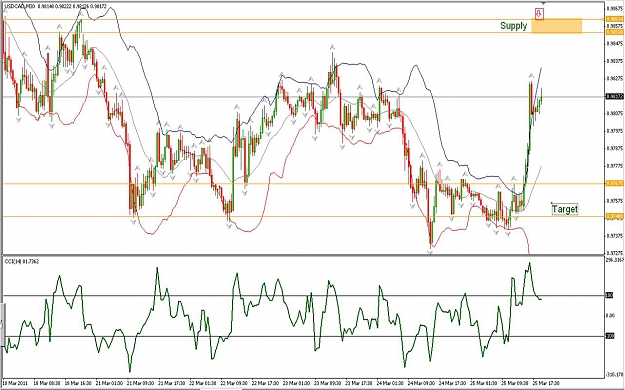
Task: Click the 21 Mar 17:00 time label
Action: [x=172, y=383]
